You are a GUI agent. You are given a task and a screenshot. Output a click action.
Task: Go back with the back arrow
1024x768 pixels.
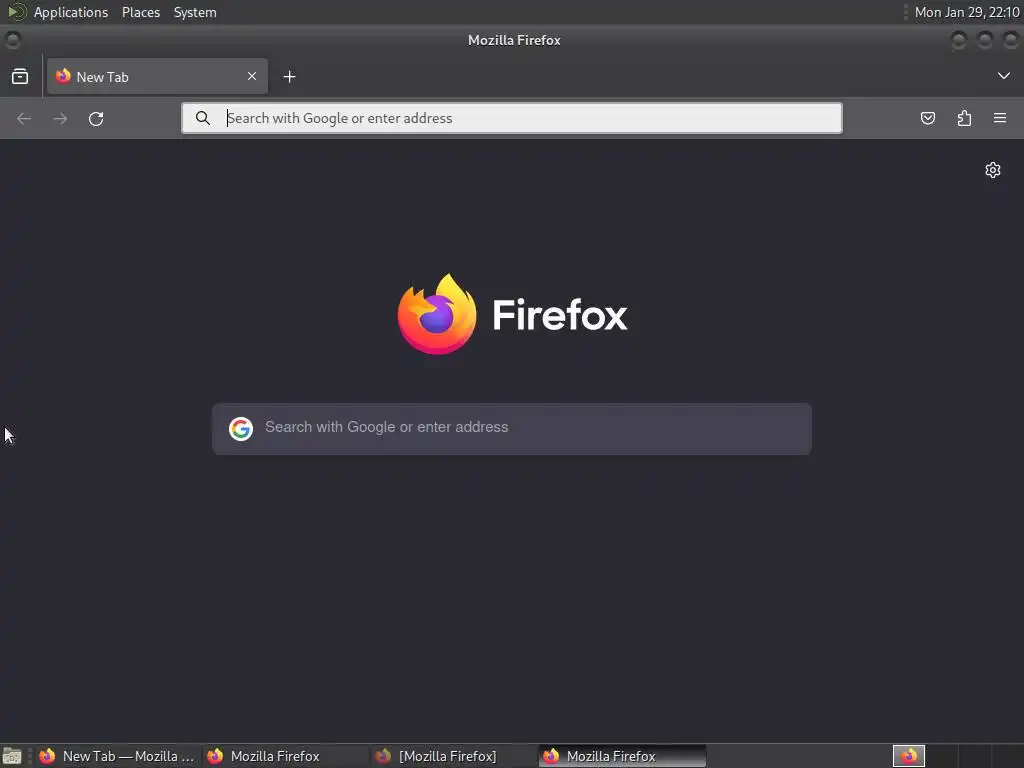pyautogui.click(x=24, y=118)
